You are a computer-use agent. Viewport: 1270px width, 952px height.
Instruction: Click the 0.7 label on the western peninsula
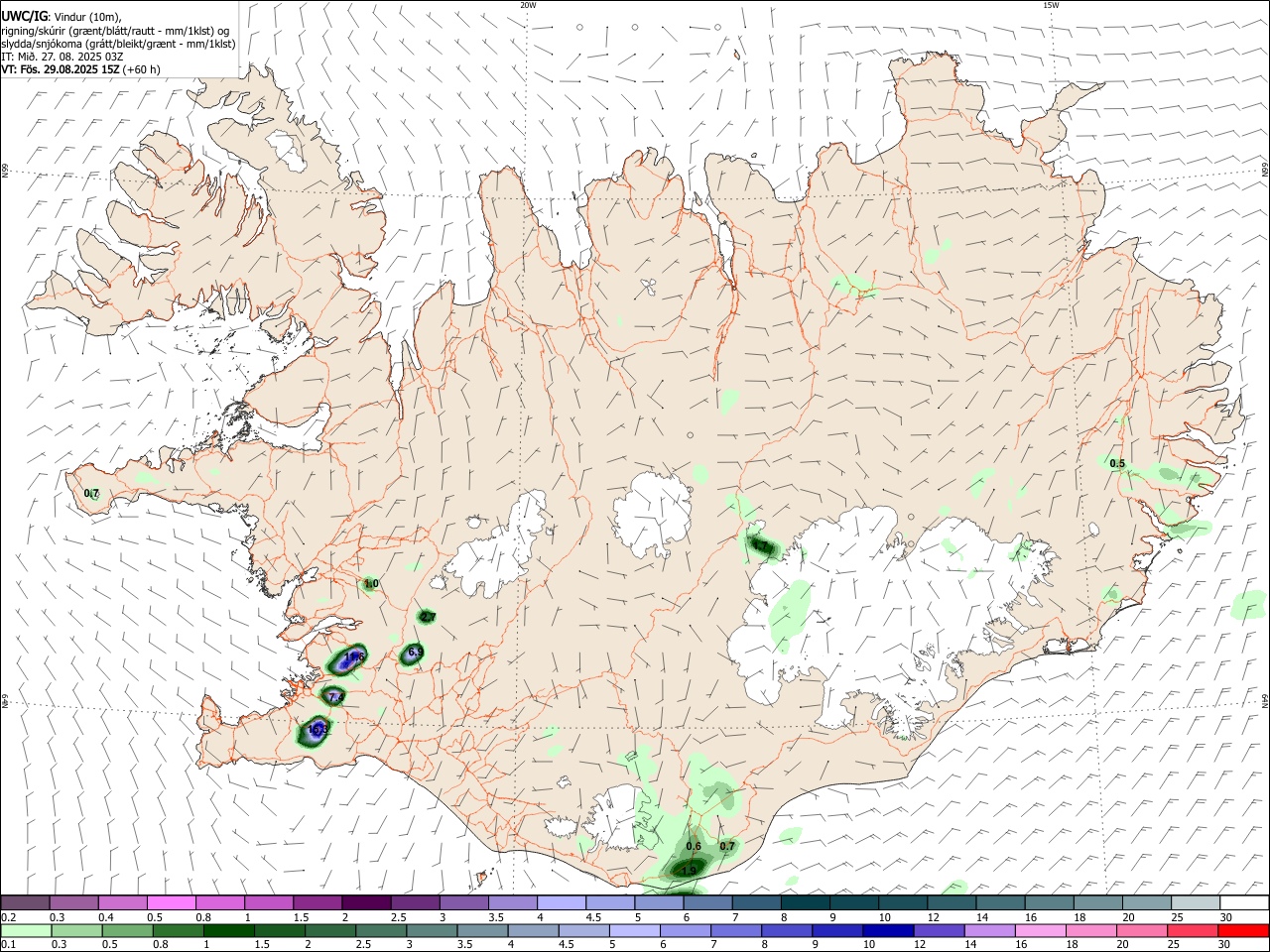coord(92,493)
